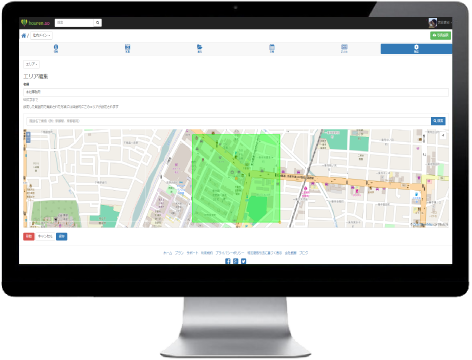Expand the エリア dropdown button

tap(32, 64)
